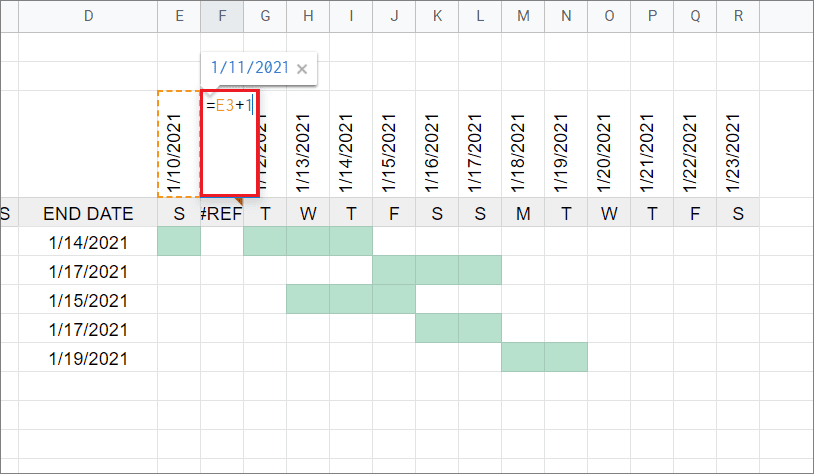Click the 1/15/2021 rotated date cell
This screenshot has height=474, width=814.
point(394,145)
